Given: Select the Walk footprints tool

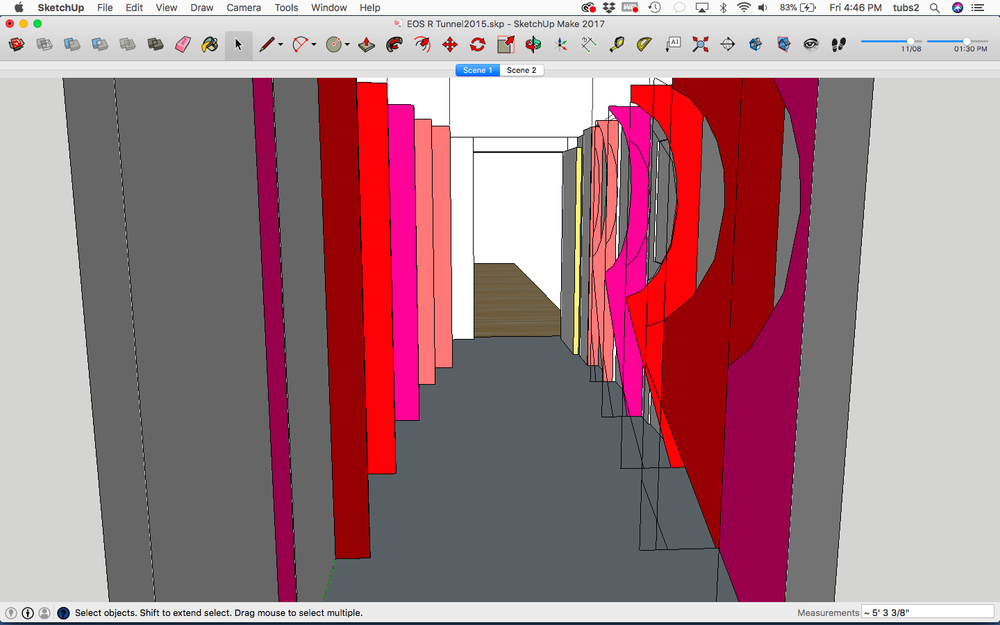Looking at the screenshot, I should click(839, 45).
